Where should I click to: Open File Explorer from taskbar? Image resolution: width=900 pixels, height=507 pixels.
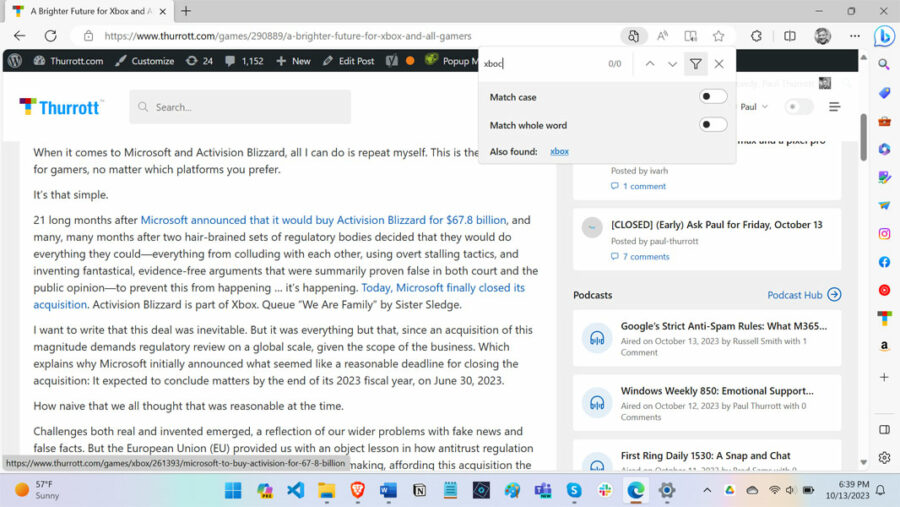327,490
